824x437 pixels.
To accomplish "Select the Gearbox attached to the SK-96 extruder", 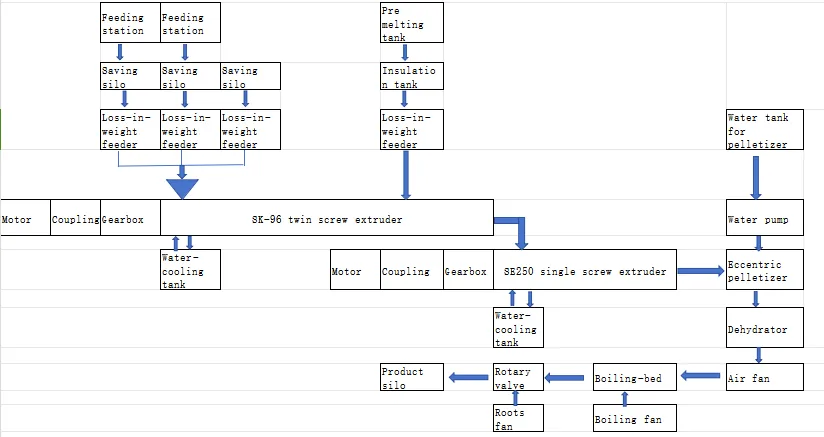I will [130, 217].
